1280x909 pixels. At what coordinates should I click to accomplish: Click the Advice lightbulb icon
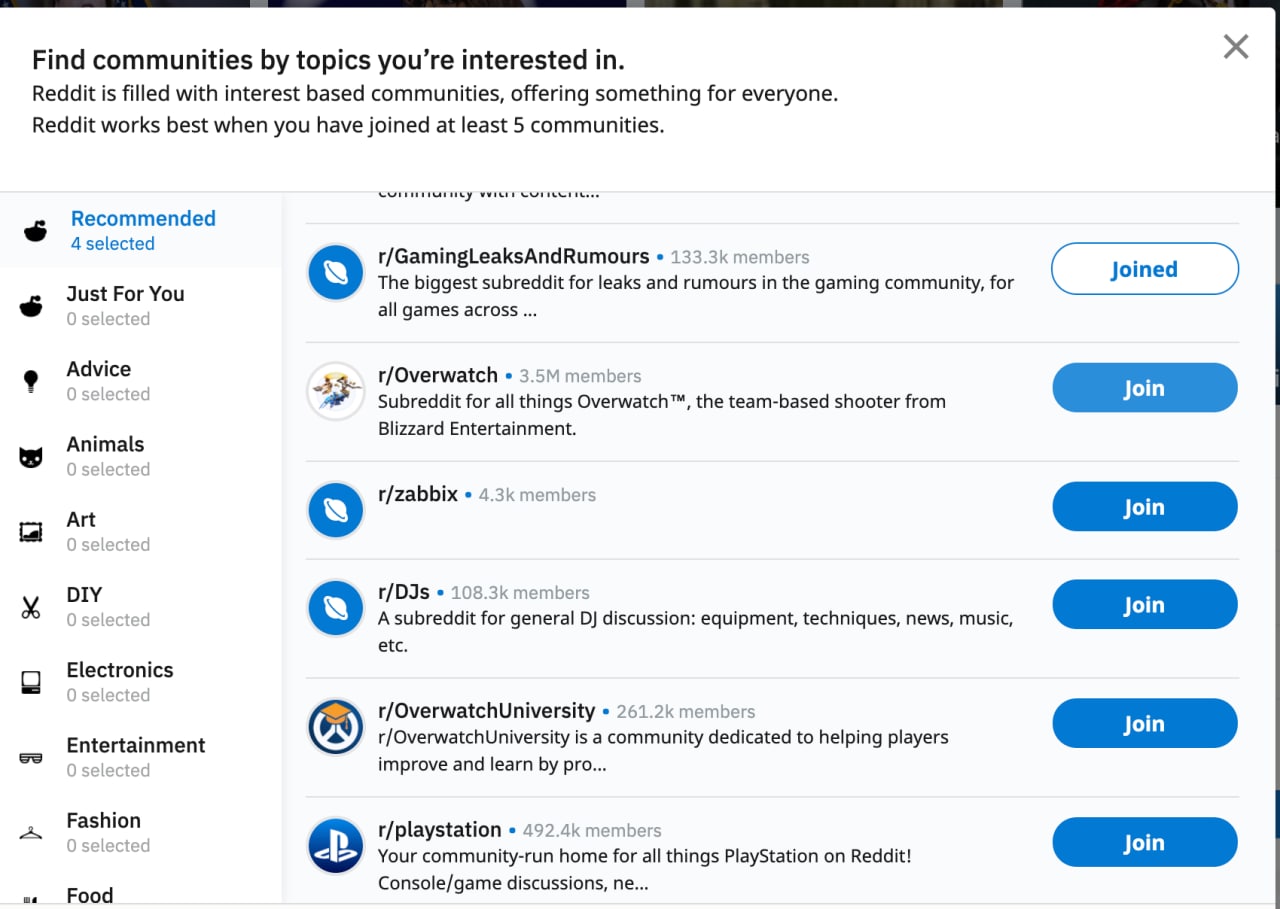click(31, 381)
